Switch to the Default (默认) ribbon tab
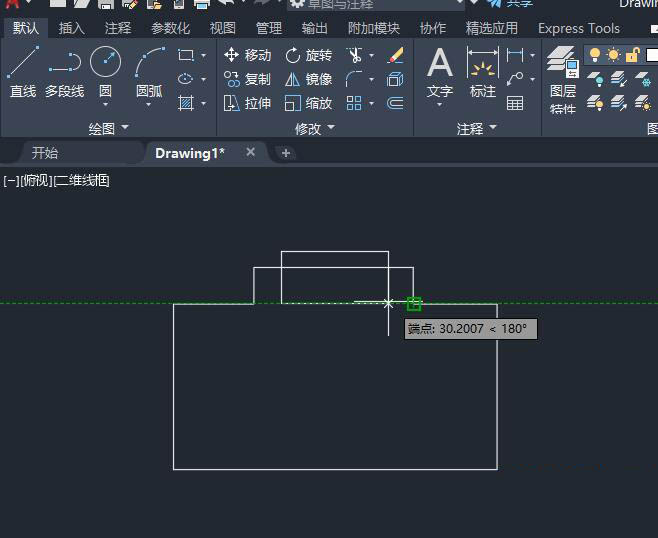 [26, 28]
